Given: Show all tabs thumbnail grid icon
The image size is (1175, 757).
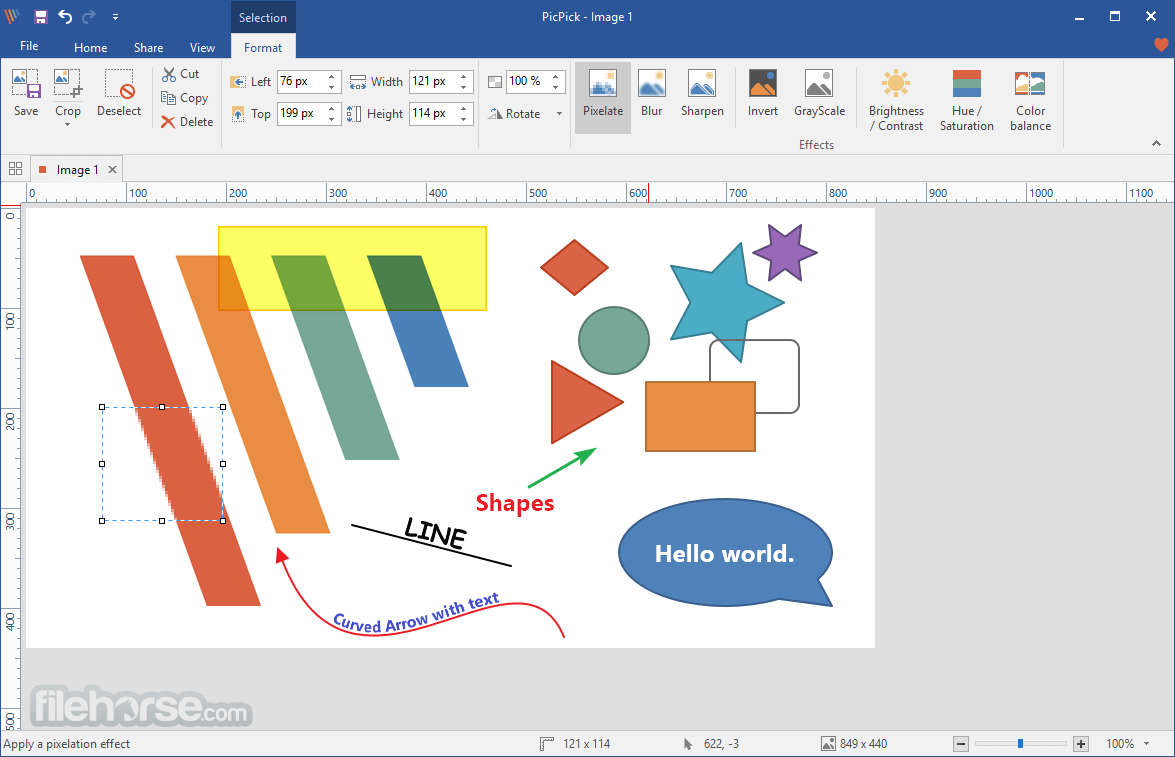Looking at the screenshot, I should pos(16,169).
